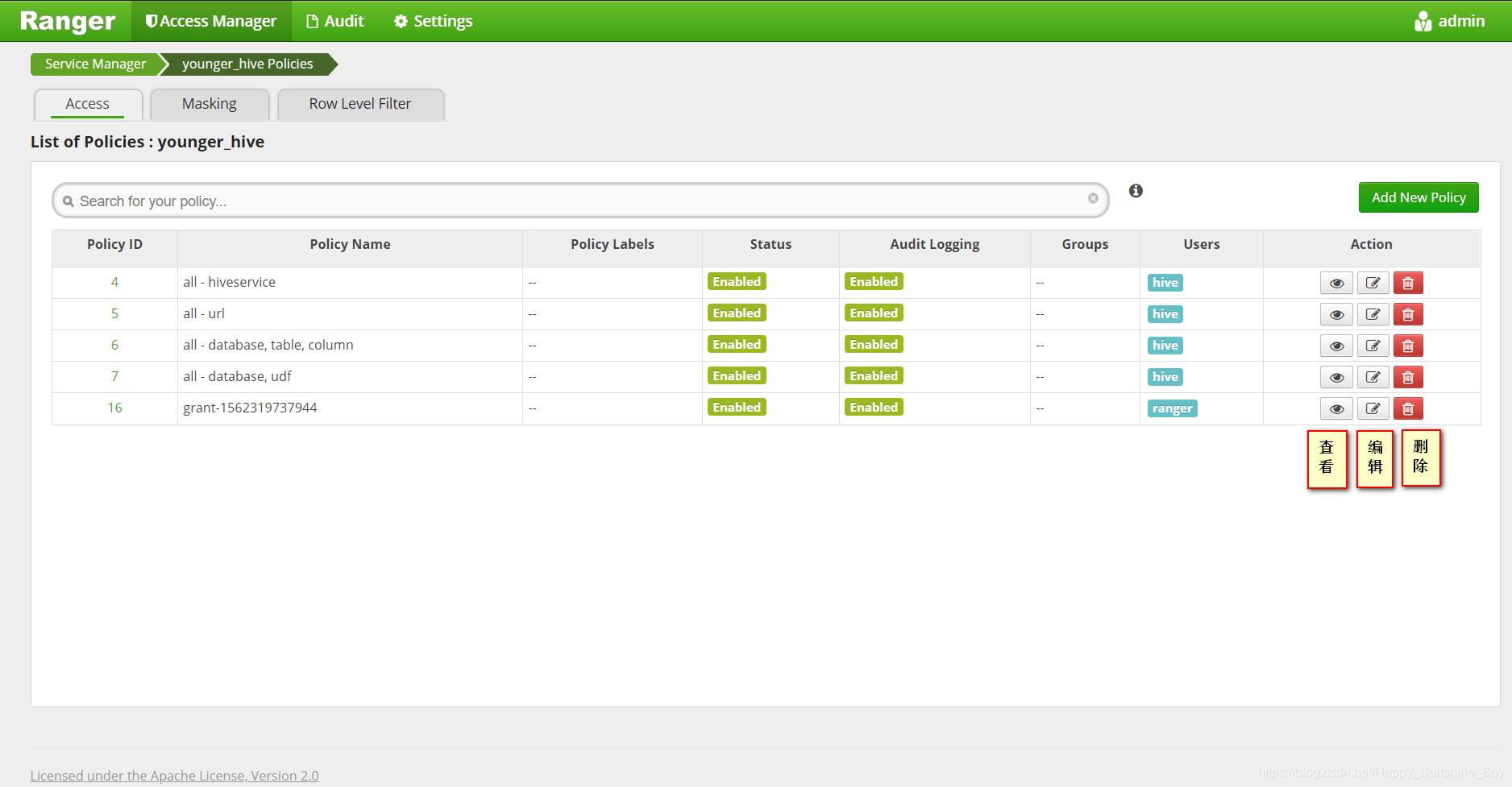1512x787 pixels.
Task: View the grant-1562319737944 policy details
Action: (x=1335, y=408)
